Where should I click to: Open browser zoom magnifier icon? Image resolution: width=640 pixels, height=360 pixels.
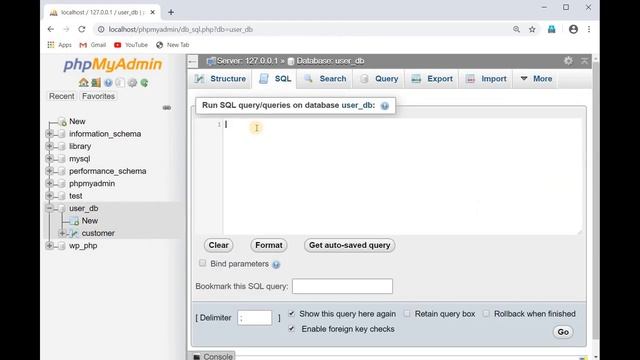(516, 29)
